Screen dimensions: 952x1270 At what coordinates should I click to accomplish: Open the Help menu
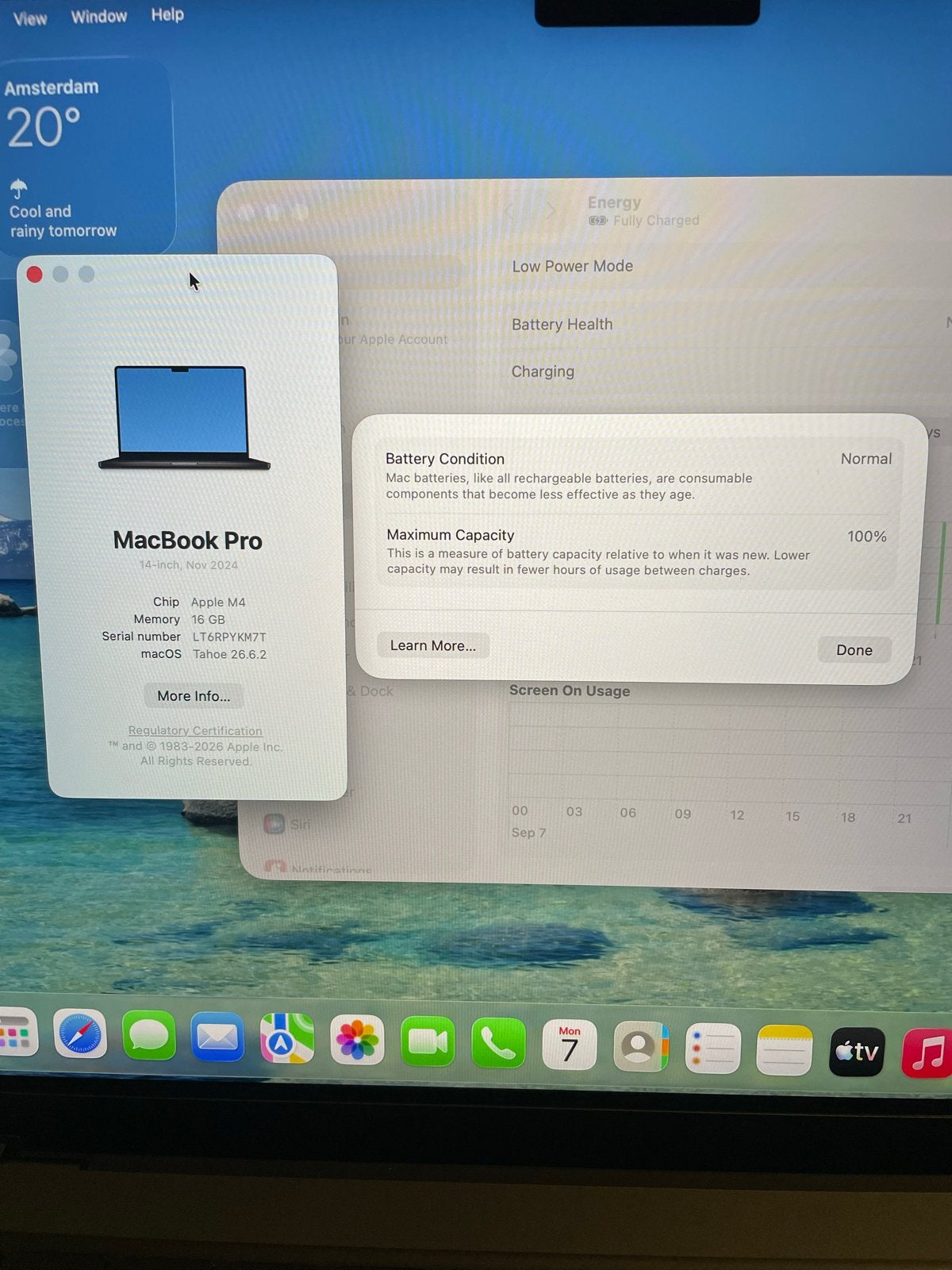click(x=167, y=14)
